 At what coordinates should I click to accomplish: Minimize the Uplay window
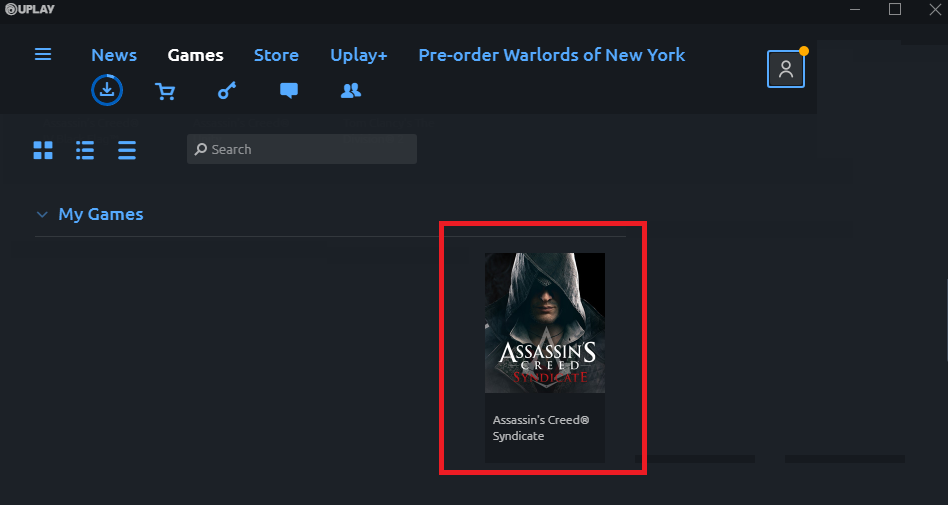point(855,9)
